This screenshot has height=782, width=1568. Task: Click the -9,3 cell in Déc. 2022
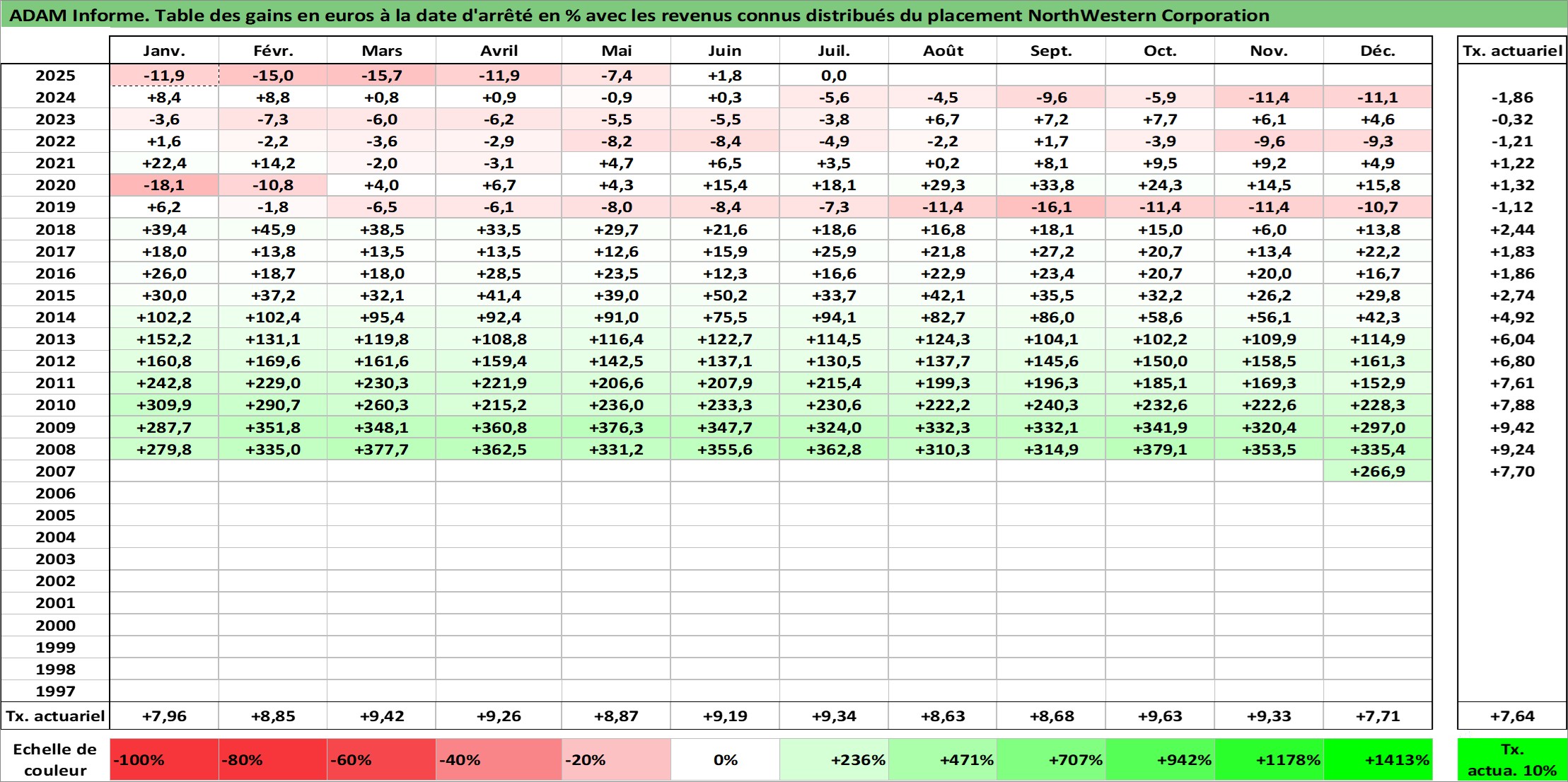[x=1378, y=141]
